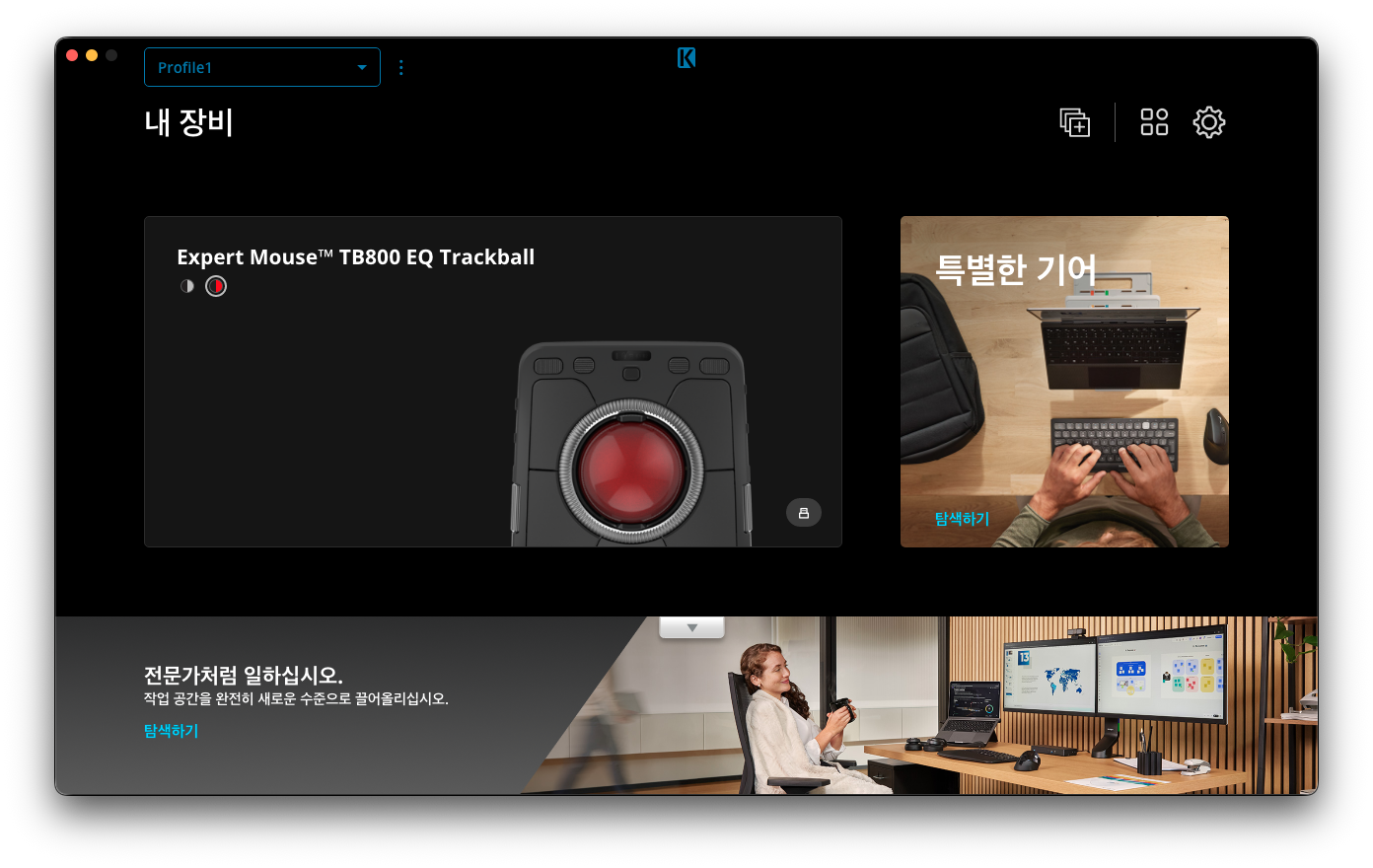Screen dimensions: 1373x868
Task: Collapse the bottom banner with the arrow tab
Action: pyautogui.click(x=691, y=627)
